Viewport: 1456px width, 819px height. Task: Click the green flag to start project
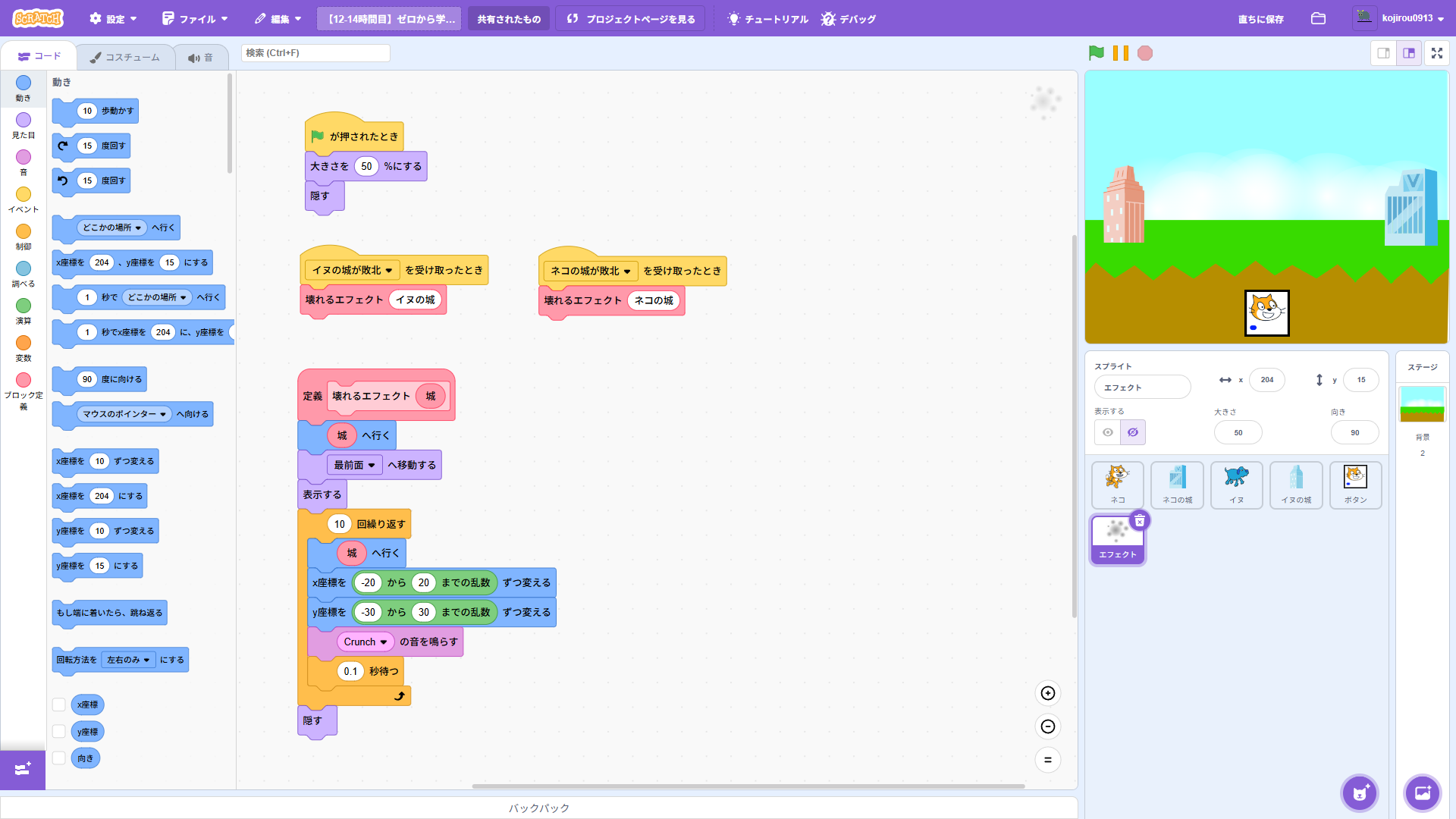click(x=1096, y=53)
